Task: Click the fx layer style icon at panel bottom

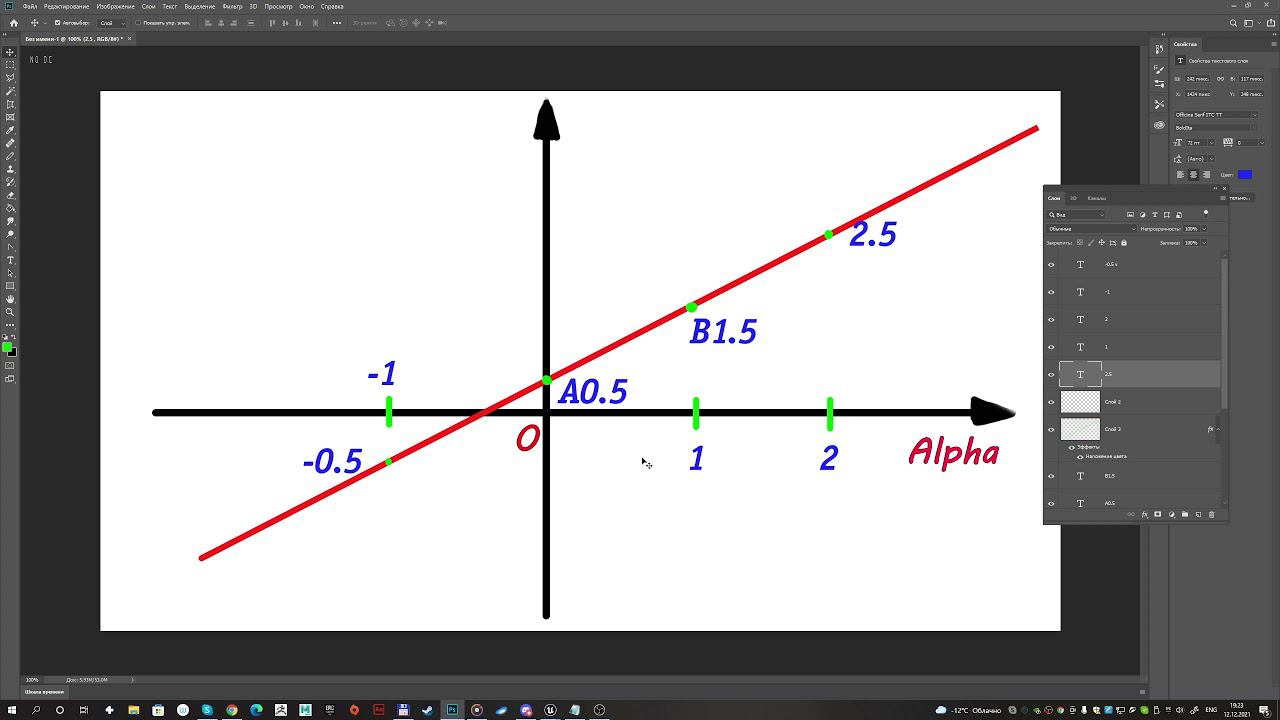Action: pos(1145,514)
